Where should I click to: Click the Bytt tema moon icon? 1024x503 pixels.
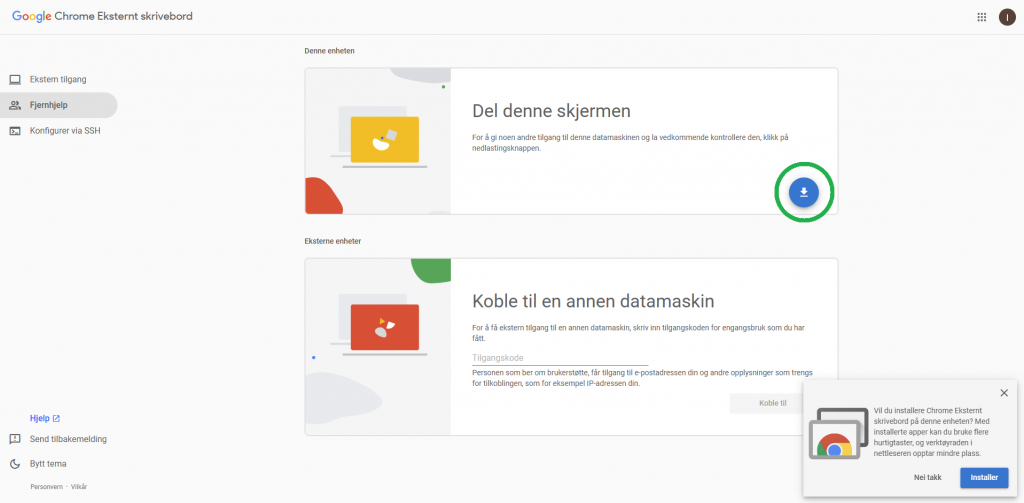[15, 464]
